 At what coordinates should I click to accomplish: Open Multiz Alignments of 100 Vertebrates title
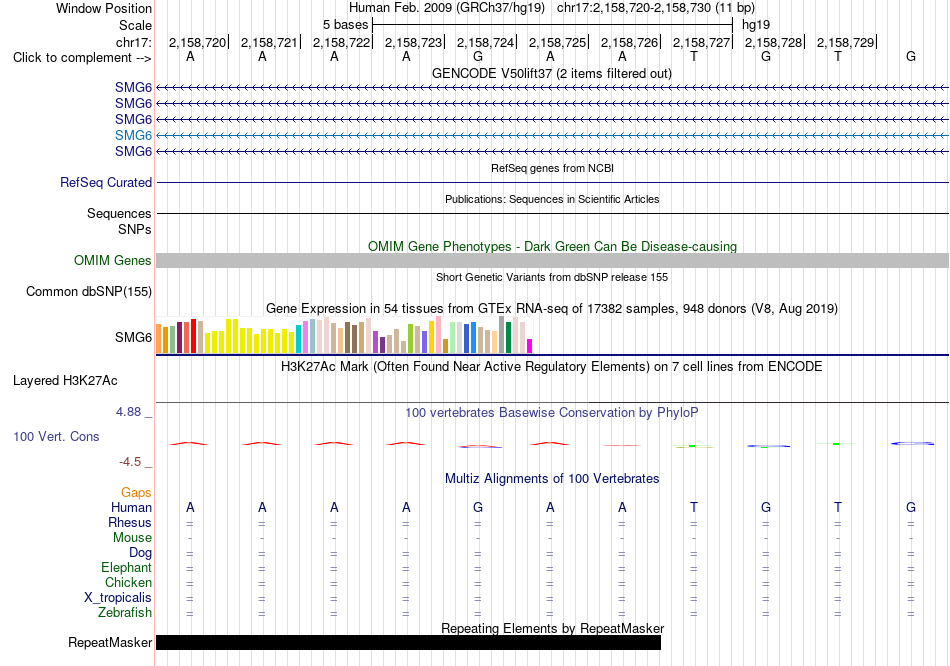point(552,479)
